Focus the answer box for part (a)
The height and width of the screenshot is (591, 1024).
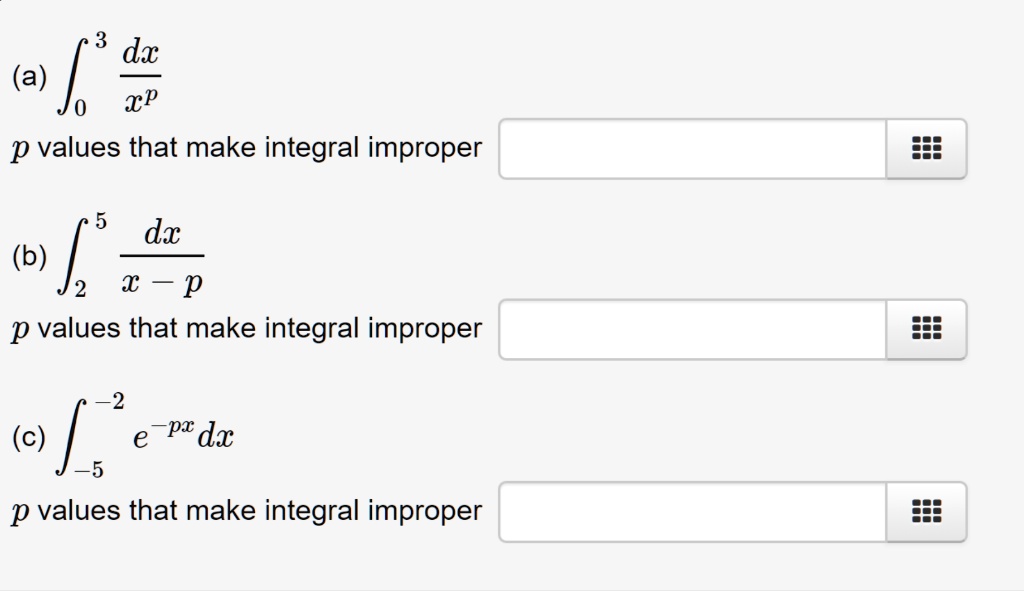[692, 150]
